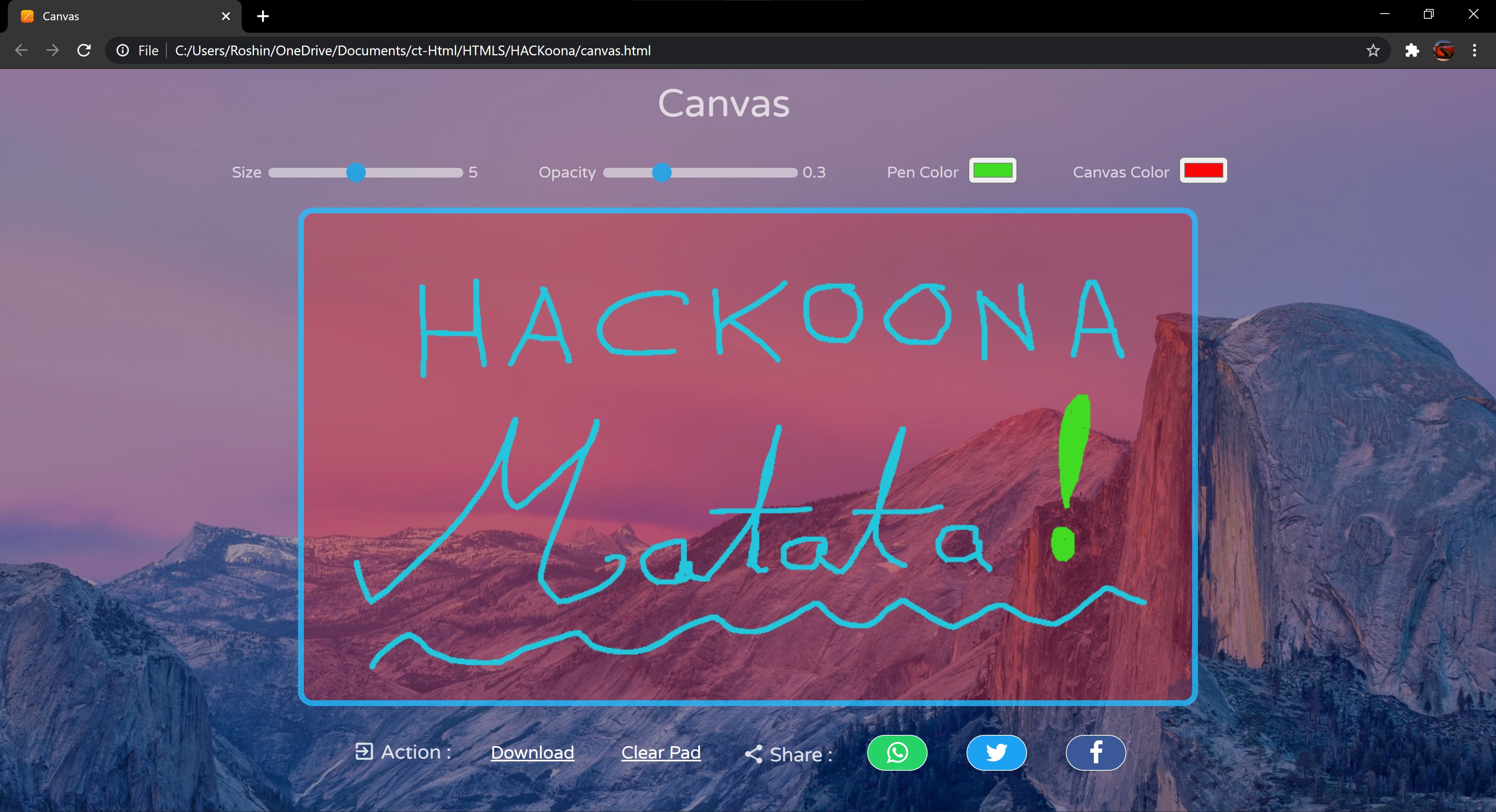Open the browser extensions puzzle icon
Screen dimensions: 1496x812
click(x=1412, y=51)
